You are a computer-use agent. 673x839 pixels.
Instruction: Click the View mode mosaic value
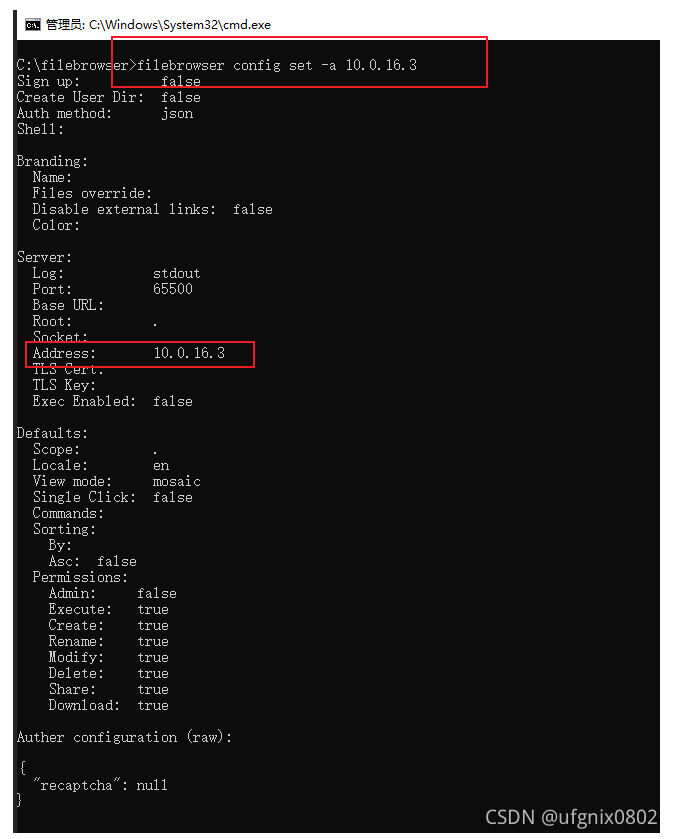tap(177, 481)
